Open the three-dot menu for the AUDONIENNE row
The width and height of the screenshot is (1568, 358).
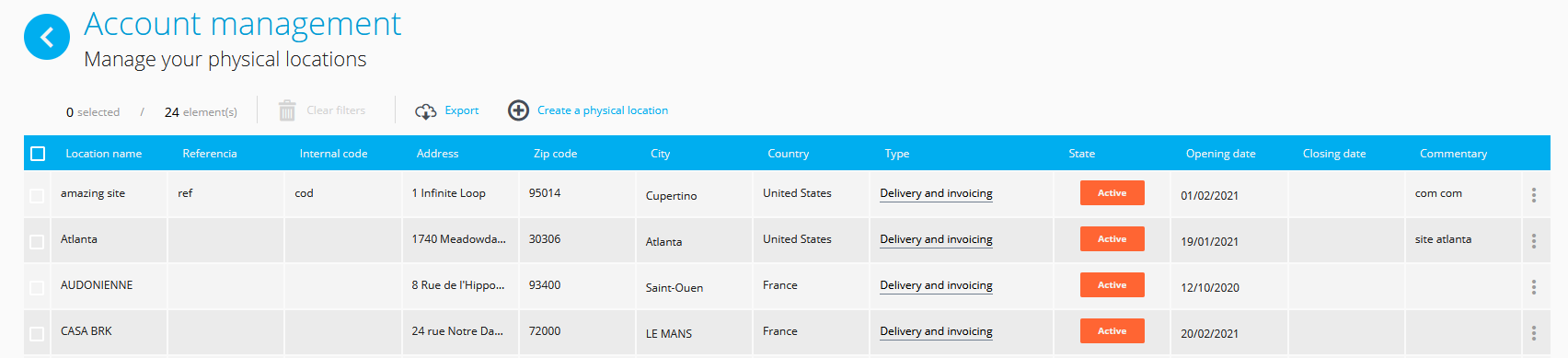point(1533,287)
